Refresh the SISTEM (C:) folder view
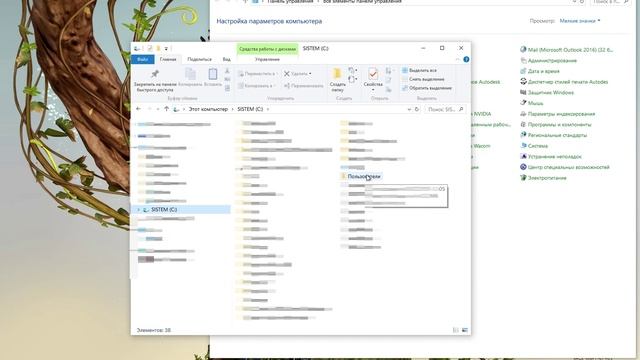This screenshot has height=360, width=640. pos(417,109)
